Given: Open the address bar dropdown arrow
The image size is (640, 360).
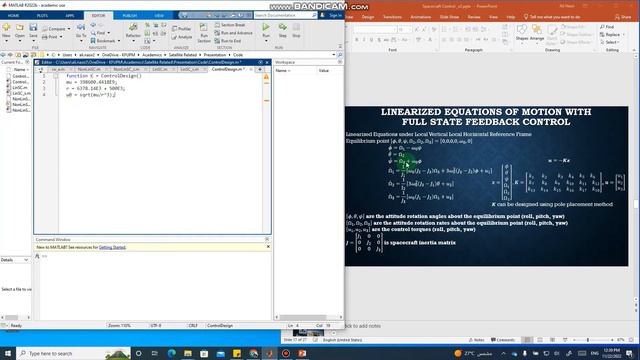Looking at the screenshot, I should click(334, 55).
